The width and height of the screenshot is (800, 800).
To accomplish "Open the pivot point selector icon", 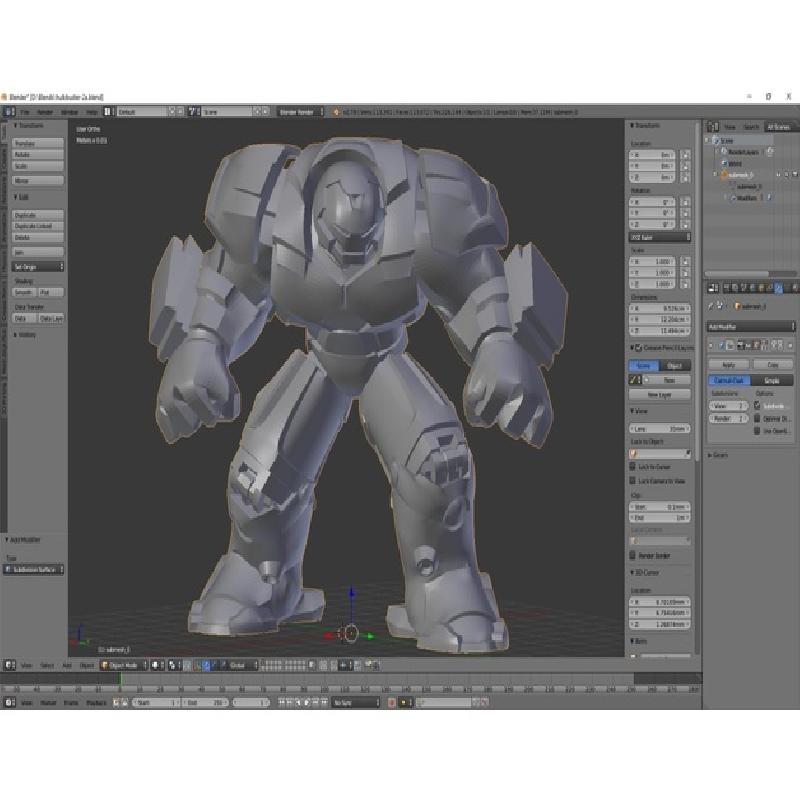I will pyautogui.click(x=173, y=665).
